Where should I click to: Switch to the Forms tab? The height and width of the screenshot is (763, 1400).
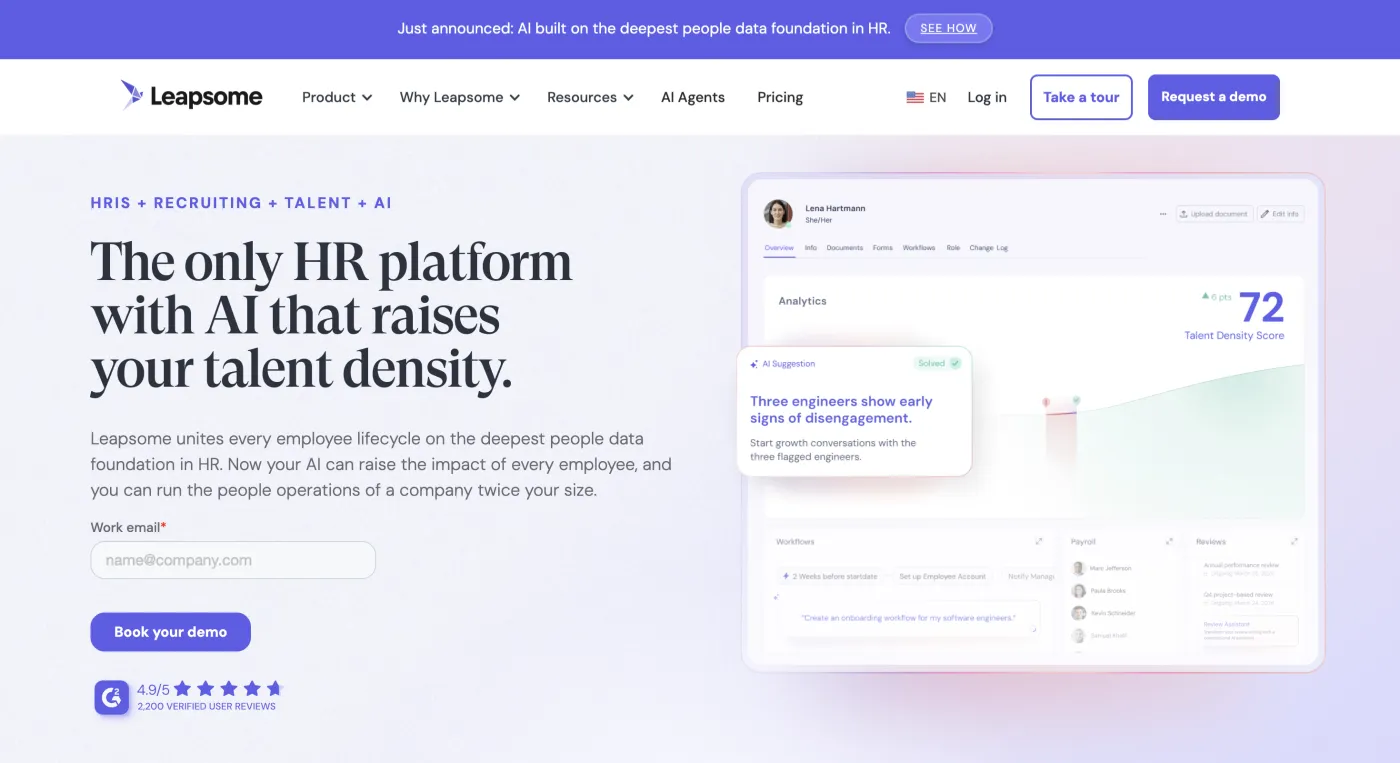[882, 247]
